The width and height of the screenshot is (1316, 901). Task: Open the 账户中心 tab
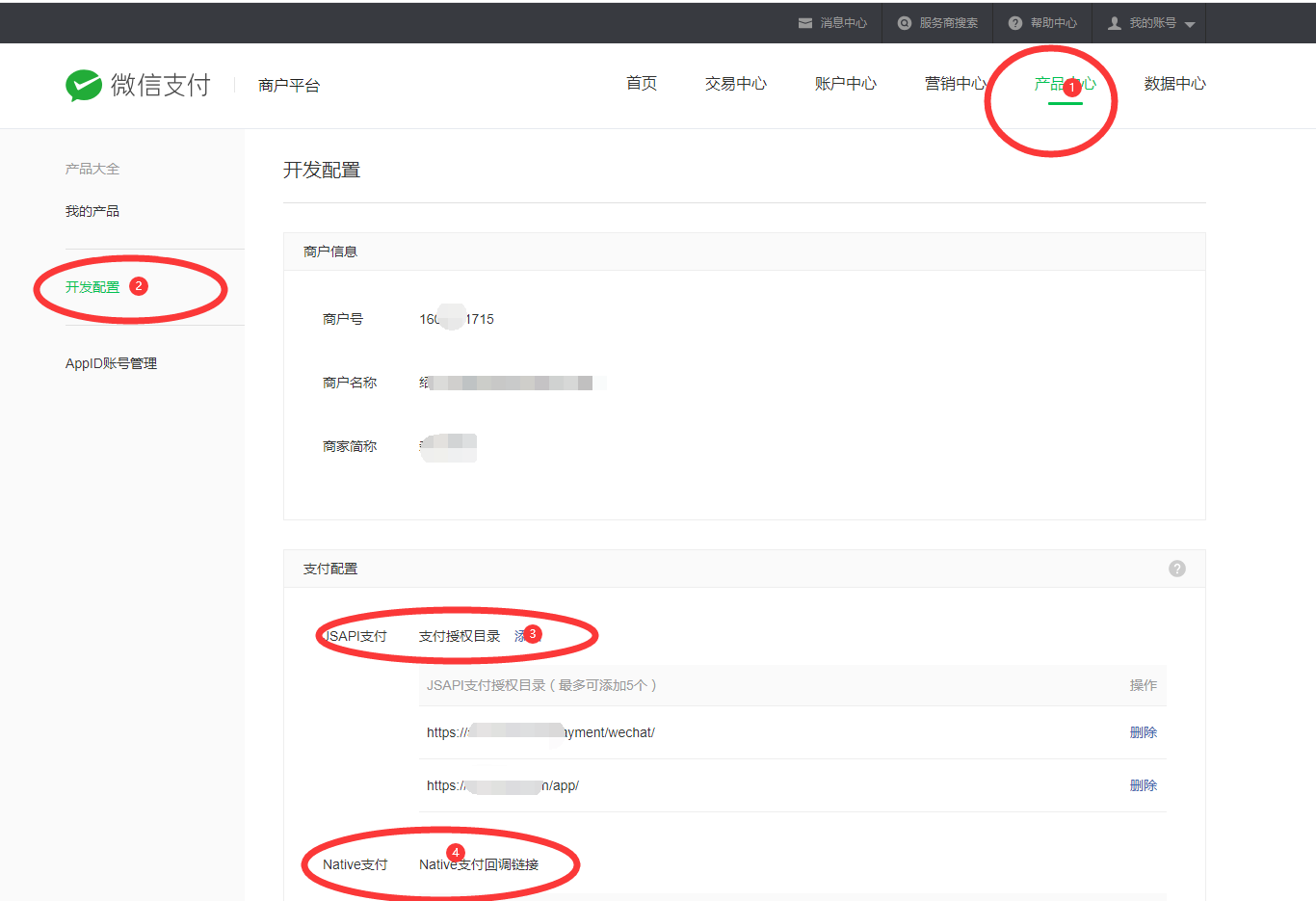click(846, 84)
